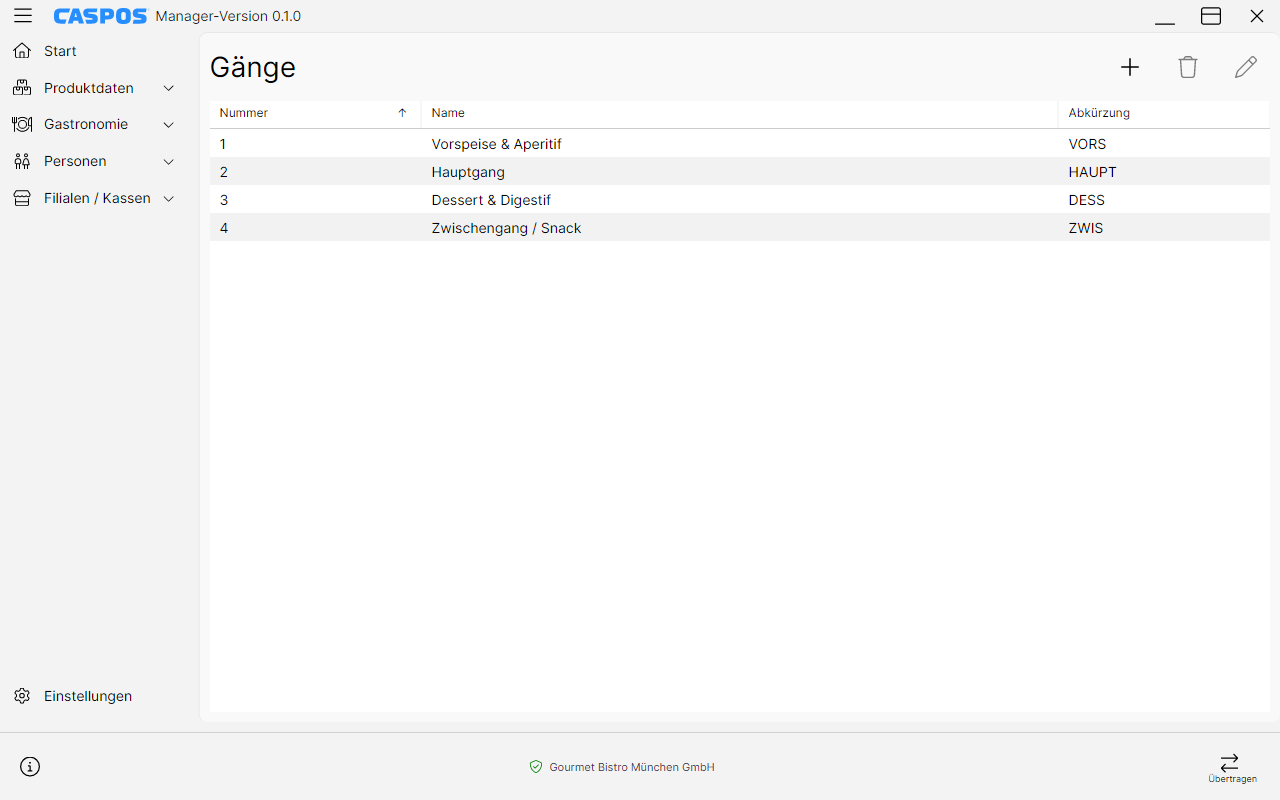
Task: Expand the Personen chevron
Action: pyautogui.click(x=169, y=162)
